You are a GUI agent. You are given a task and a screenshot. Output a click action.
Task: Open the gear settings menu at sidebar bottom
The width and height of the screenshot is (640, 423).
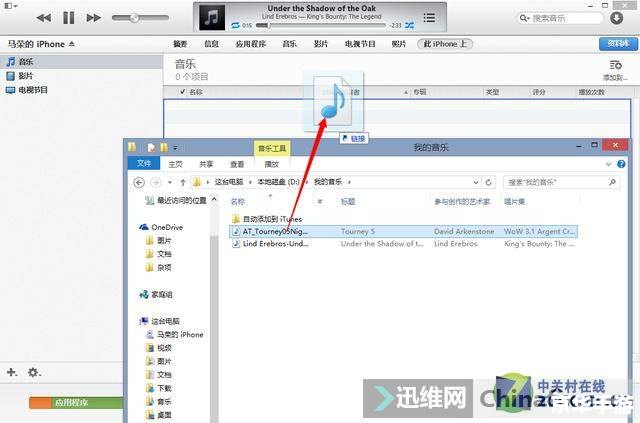click(x=33, y=372)
